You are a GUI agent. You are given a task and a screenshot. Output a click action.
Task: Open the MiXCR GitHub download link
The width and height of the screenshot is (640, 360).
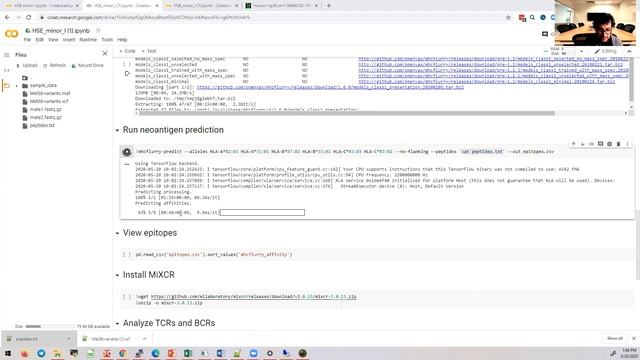[x=253, y=296]
